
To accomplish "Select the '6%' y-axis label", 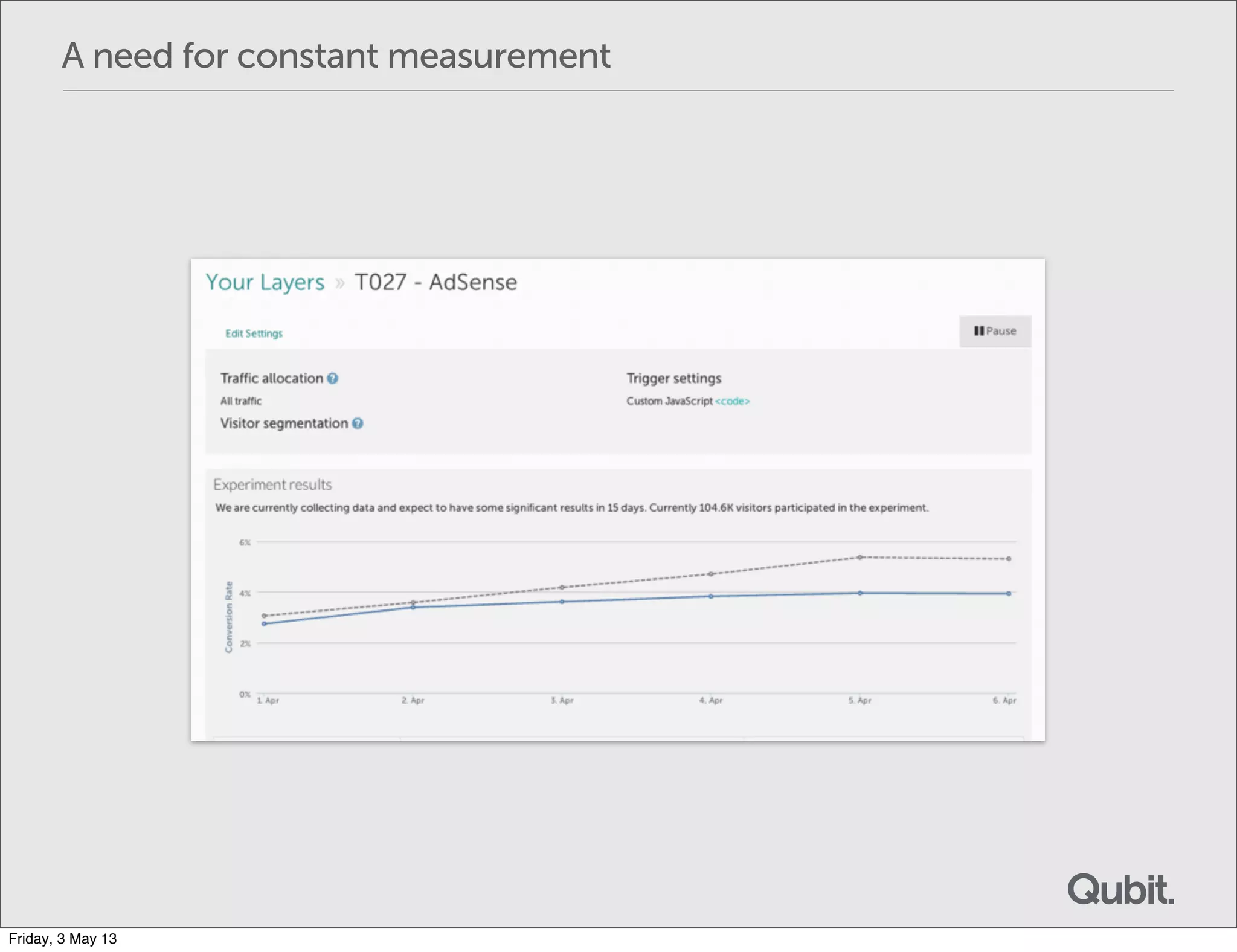I will (245, 542).
